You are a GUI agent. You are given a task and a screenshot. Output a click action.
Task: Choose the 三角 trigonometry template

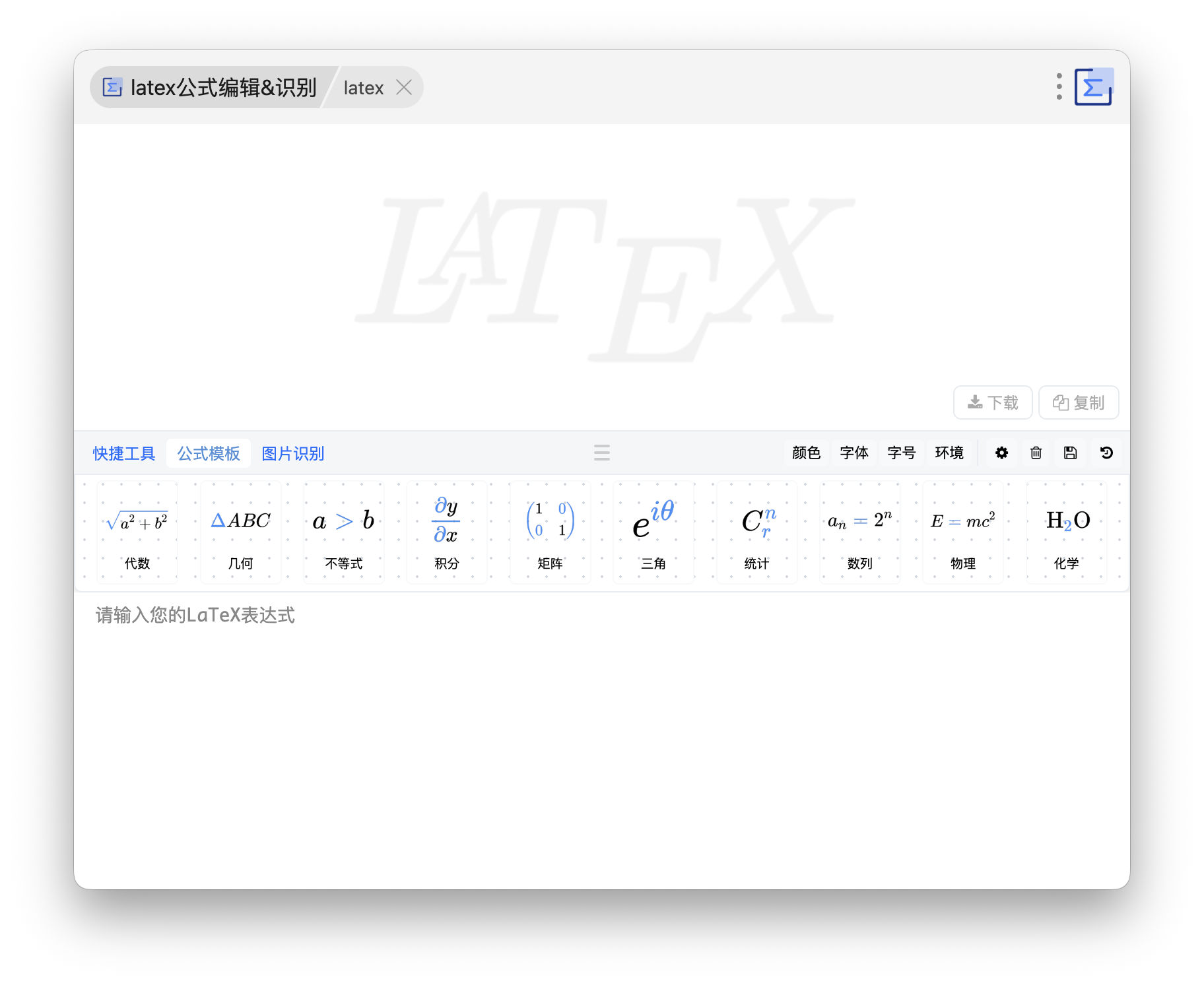point(653,532)
